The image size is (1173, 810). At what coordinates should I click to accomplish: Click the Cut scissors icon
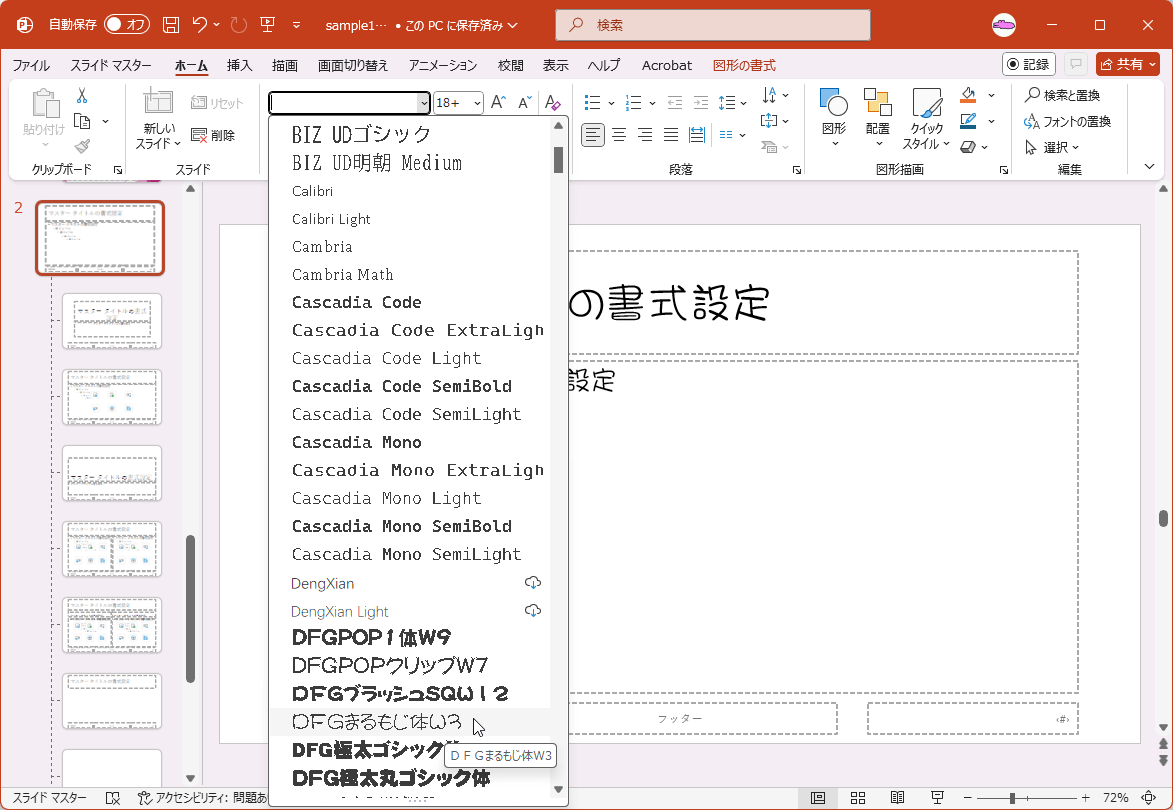[x=82, y=96]
